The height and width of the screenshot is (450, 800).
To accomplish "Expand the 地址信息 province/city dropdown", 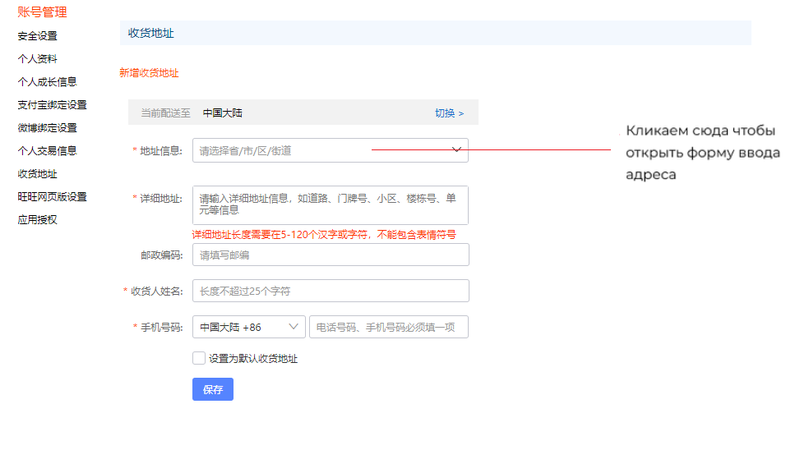I will point(320,151).
